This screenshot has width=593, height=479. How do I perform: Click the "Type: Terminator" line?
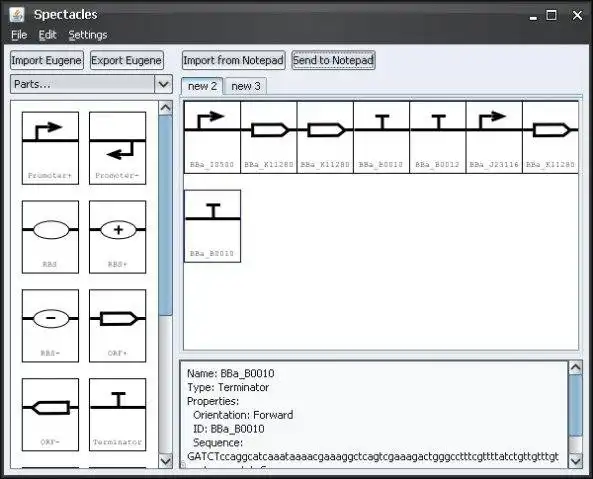click(x=228, y=388)
